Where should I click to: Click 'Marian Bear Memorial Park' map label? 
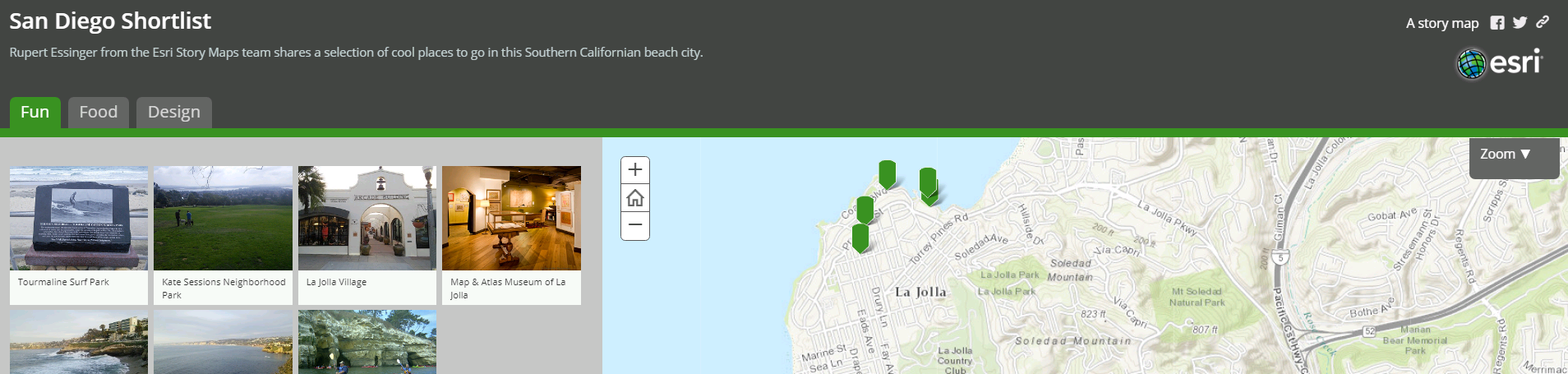click(x=1414, y=339)
